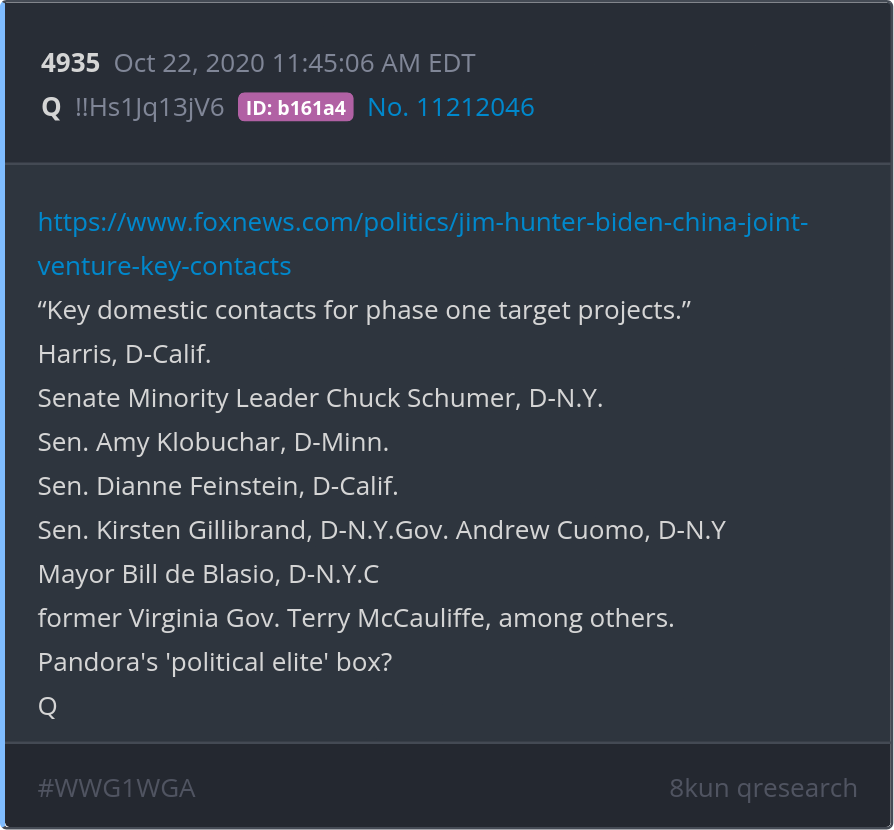The image size is (894, 830).
Task: Click the Mayor Bill de Blasio line
Action: click(x=208, y=574)
